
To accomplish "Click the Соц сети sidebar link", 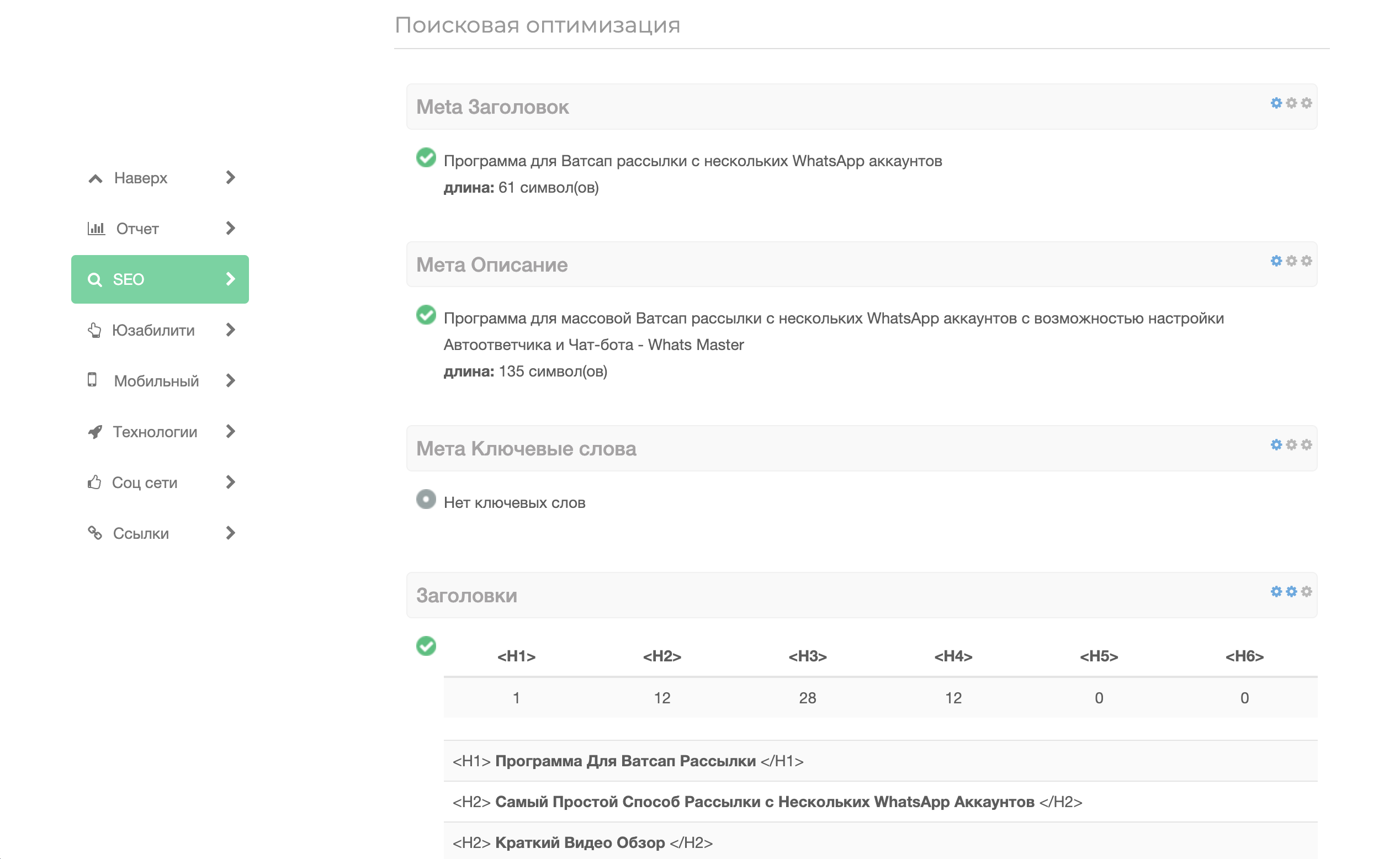I will point(144,482).
